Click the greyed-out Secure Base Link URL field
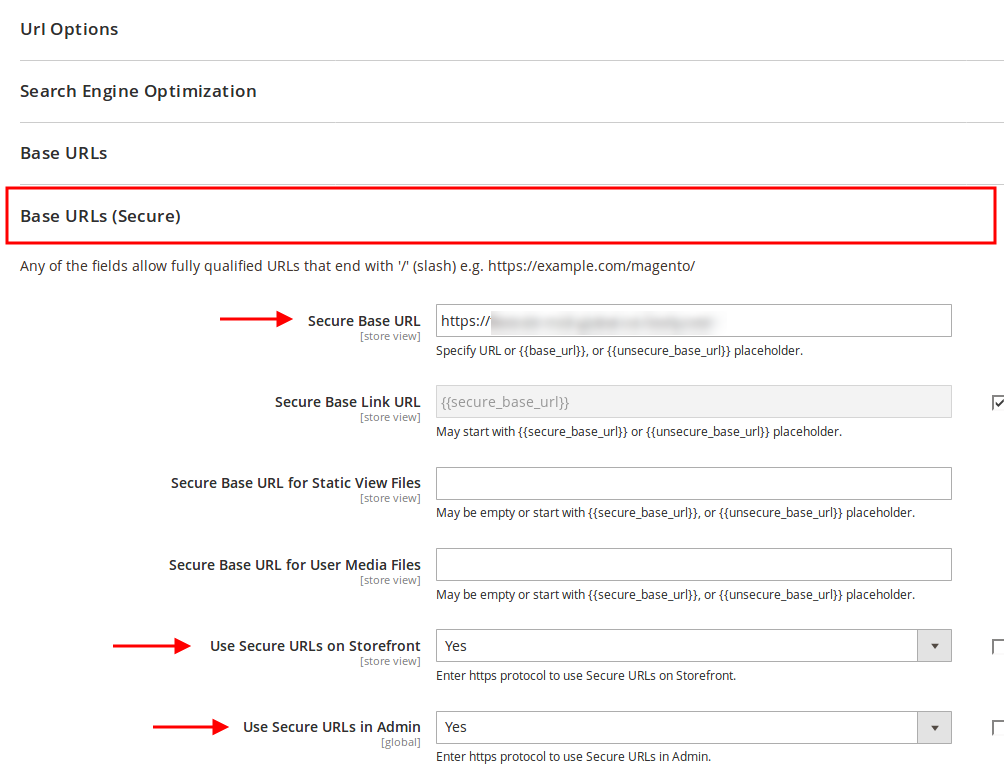 (693, 402)
